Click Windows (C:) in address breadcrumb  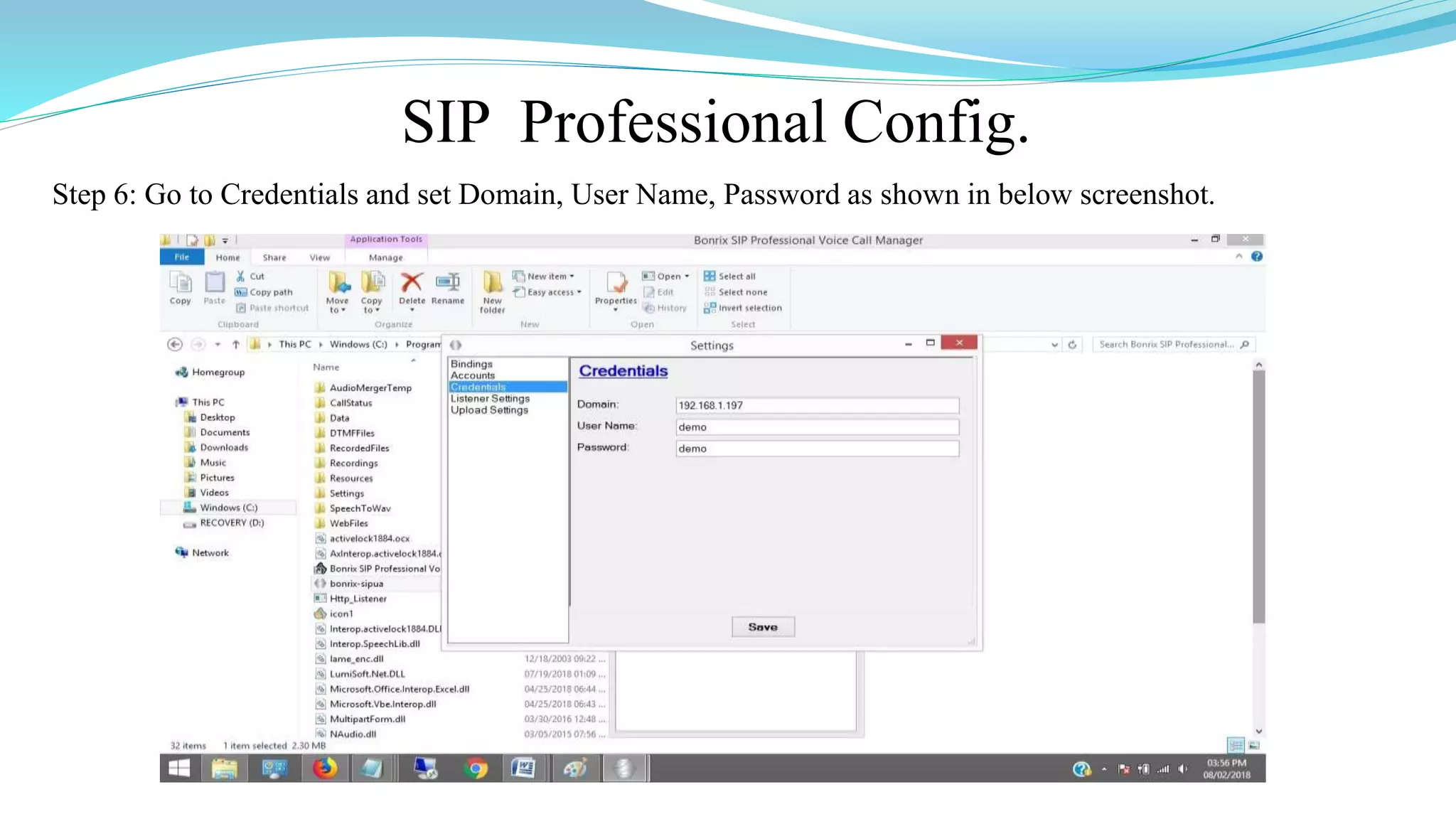[x=358, y=345]
